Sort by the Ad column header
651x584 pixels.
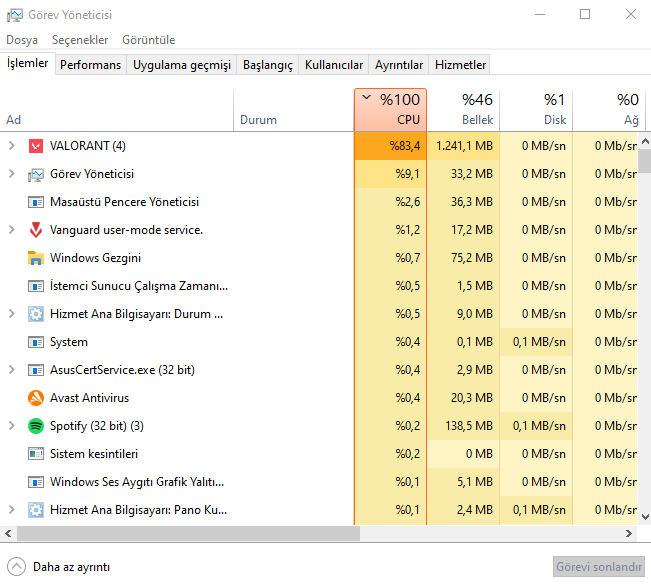click(117, 110)
